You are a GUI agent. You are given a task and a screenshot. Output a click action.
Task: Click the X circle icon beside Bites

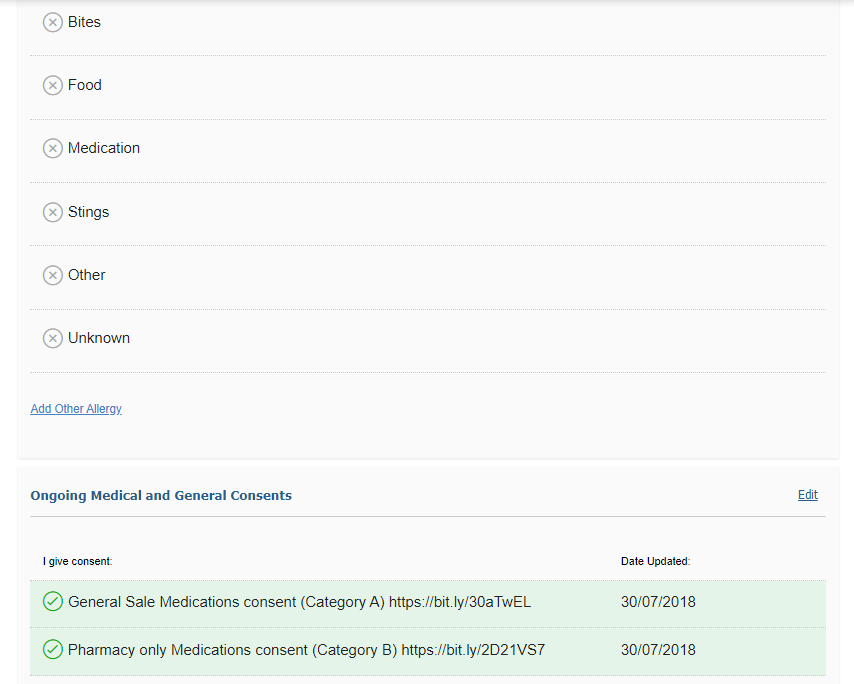click(x=53, y=22)
